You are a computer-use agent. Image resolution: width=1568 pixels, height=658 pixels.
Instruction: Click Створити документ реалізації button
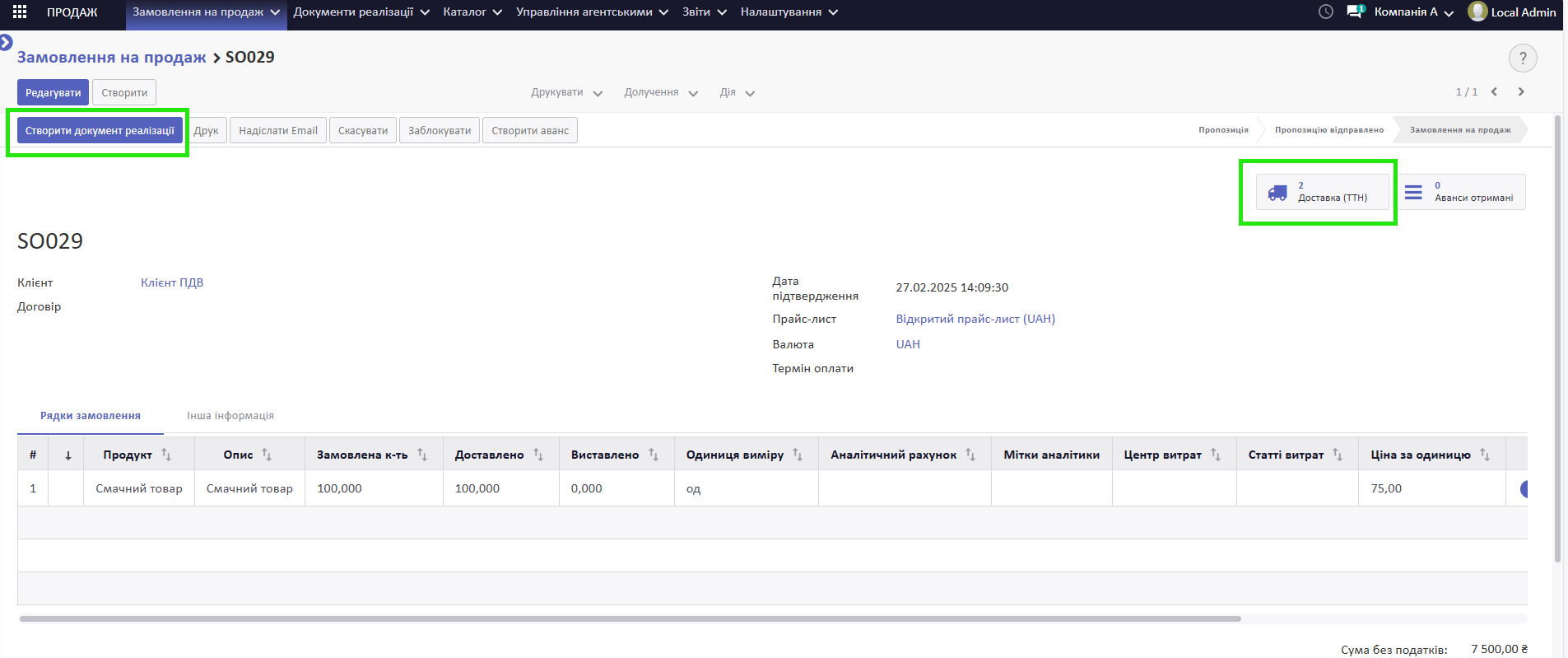tap(100, 130)
